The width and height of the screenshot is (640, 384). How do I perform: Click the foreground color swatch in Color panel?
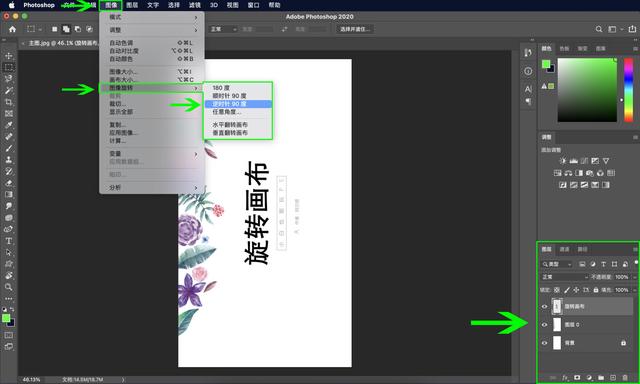coord(546,64)
